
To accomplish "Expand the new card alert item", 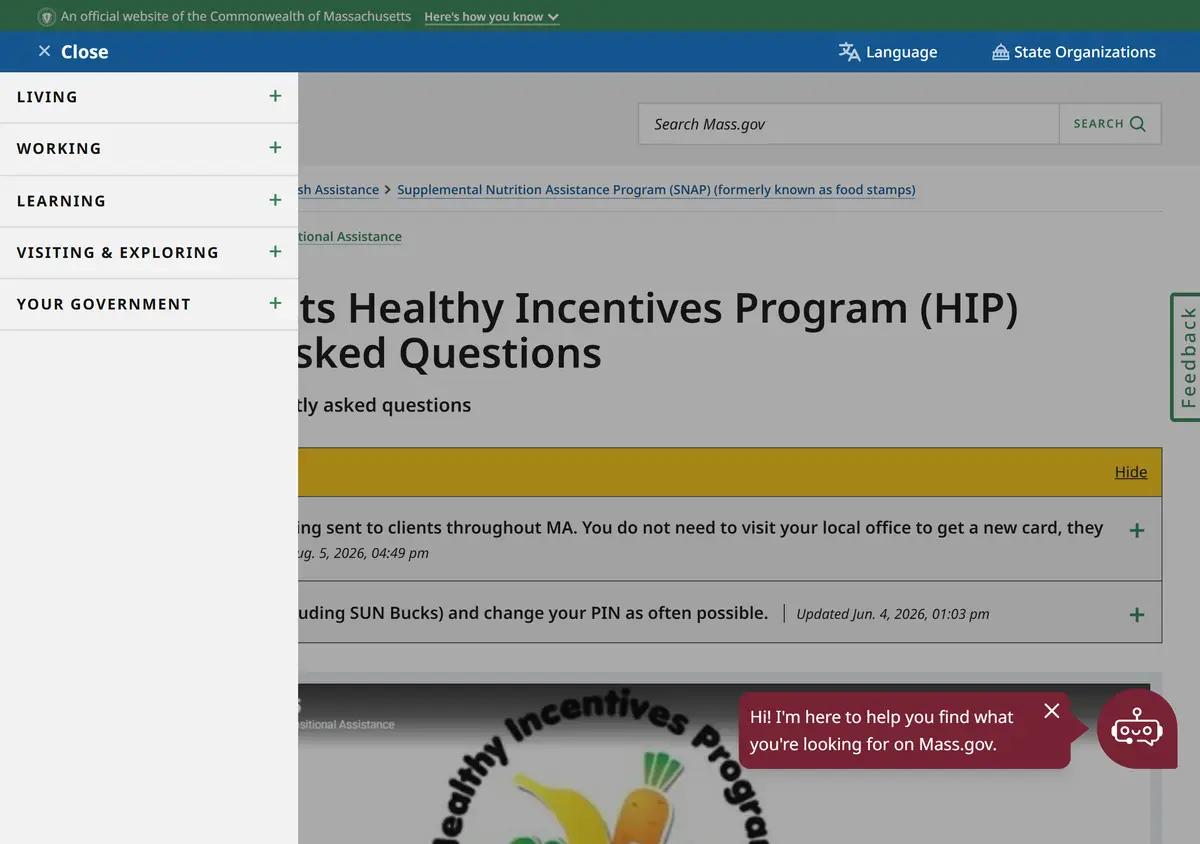I will [x=1136, y=530].
